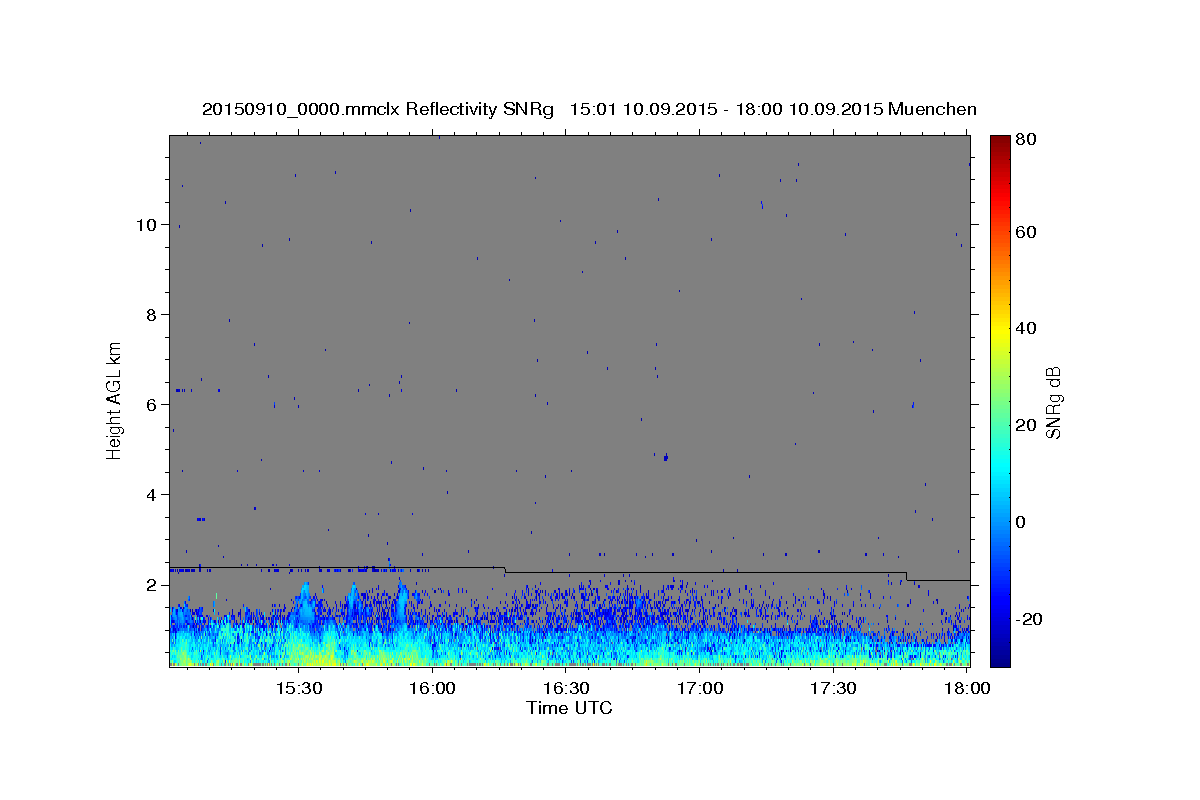Pick the yellow section of the colorbar
This screenshot has width=1200, height=800.
[1000, 328]
